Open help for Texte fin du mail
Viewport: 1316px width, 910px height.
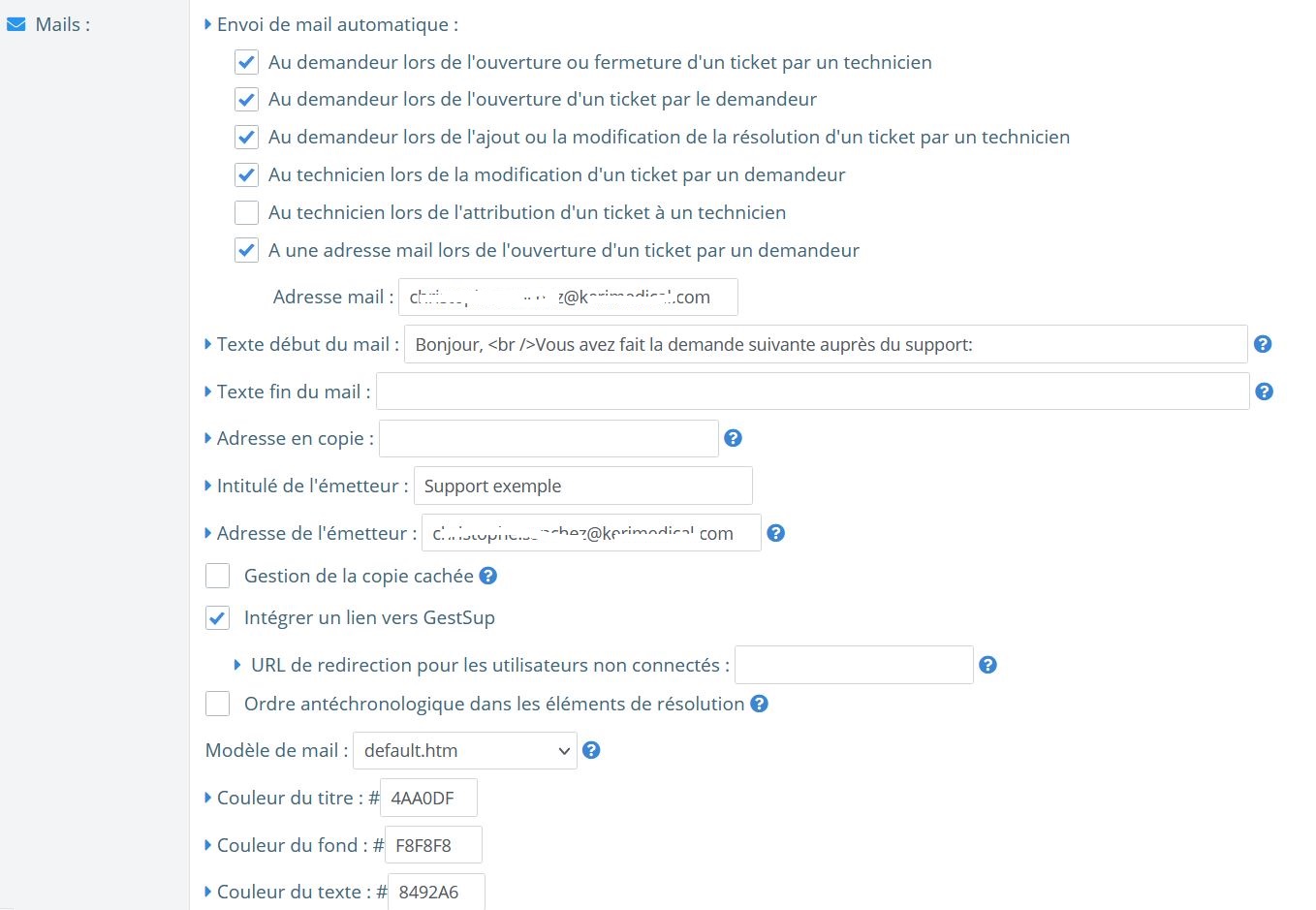coord(1264,392)
